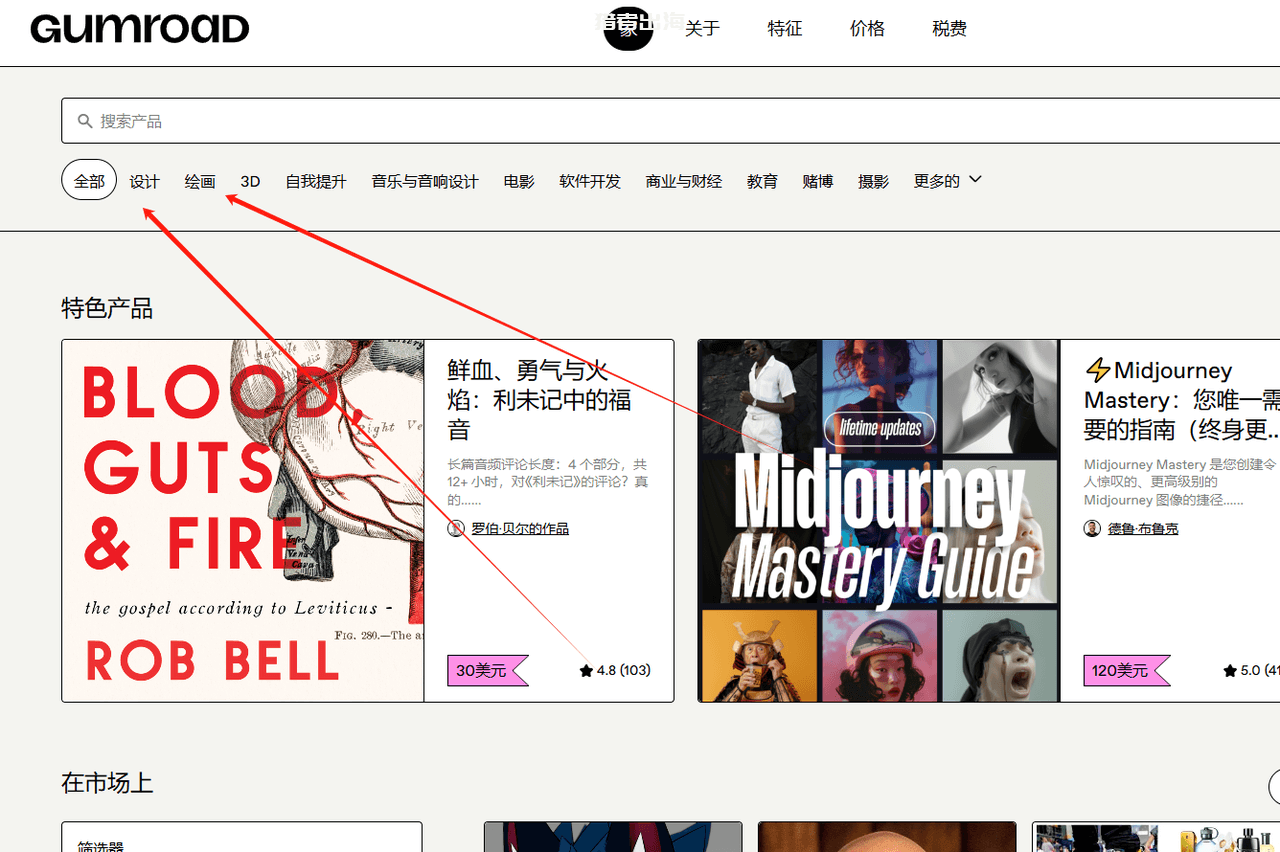
Task: Click the Blood, Guts & Fire cover image
Action: tap(243, 521)
